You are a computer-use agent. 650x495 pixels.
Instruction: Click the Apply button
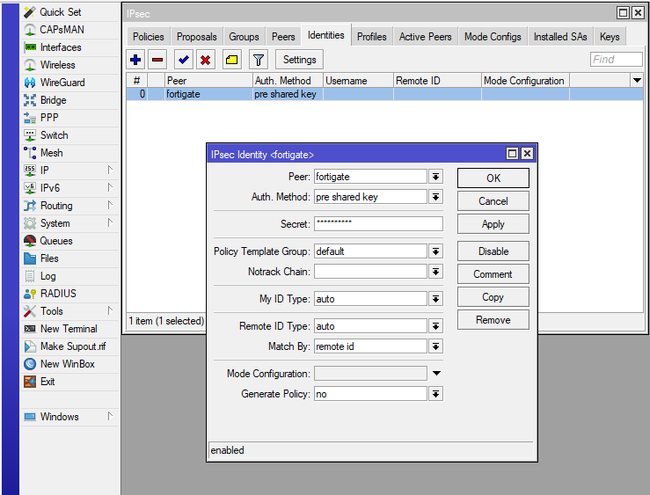(x=493, y=224)
